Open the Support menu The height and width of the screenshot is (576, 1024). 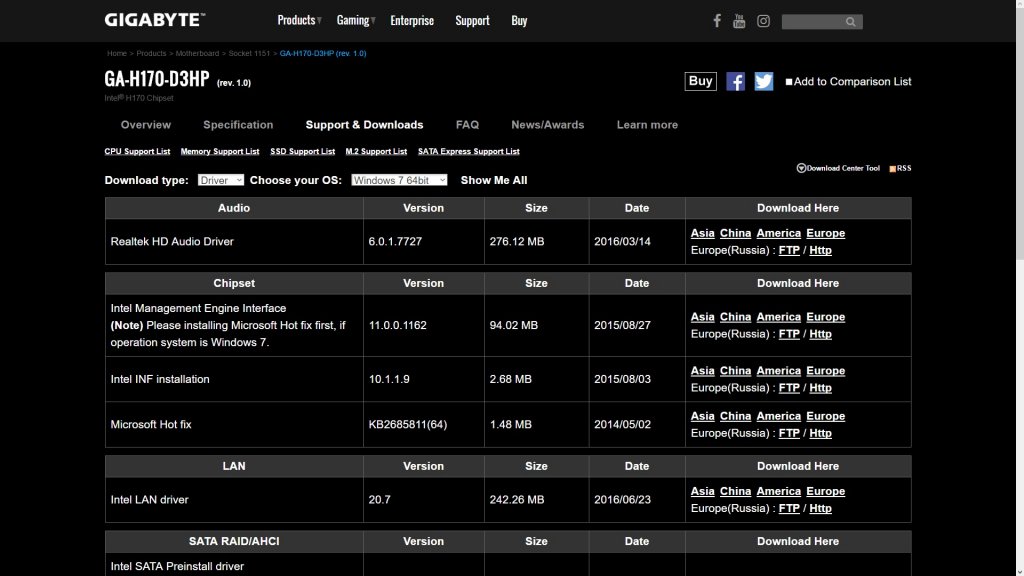coord(472,20)
